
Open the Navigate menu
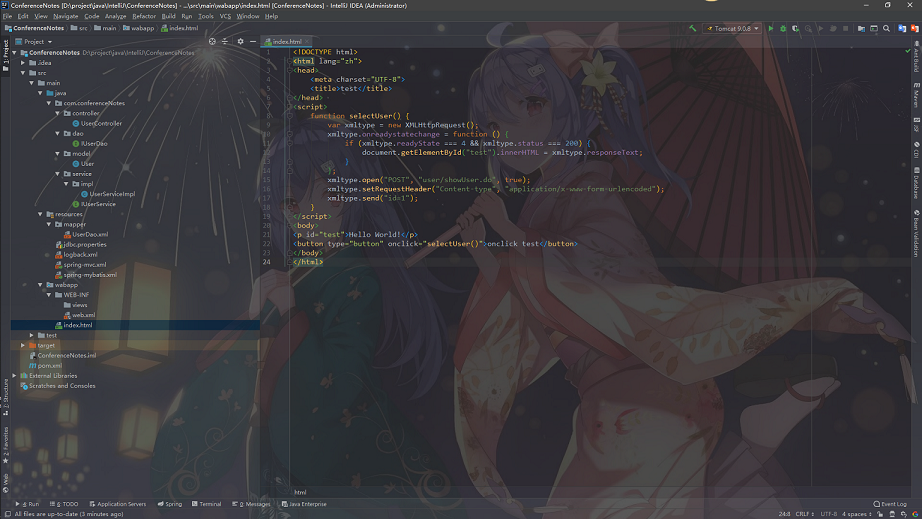pyautogui.click(x=65, y=16)
